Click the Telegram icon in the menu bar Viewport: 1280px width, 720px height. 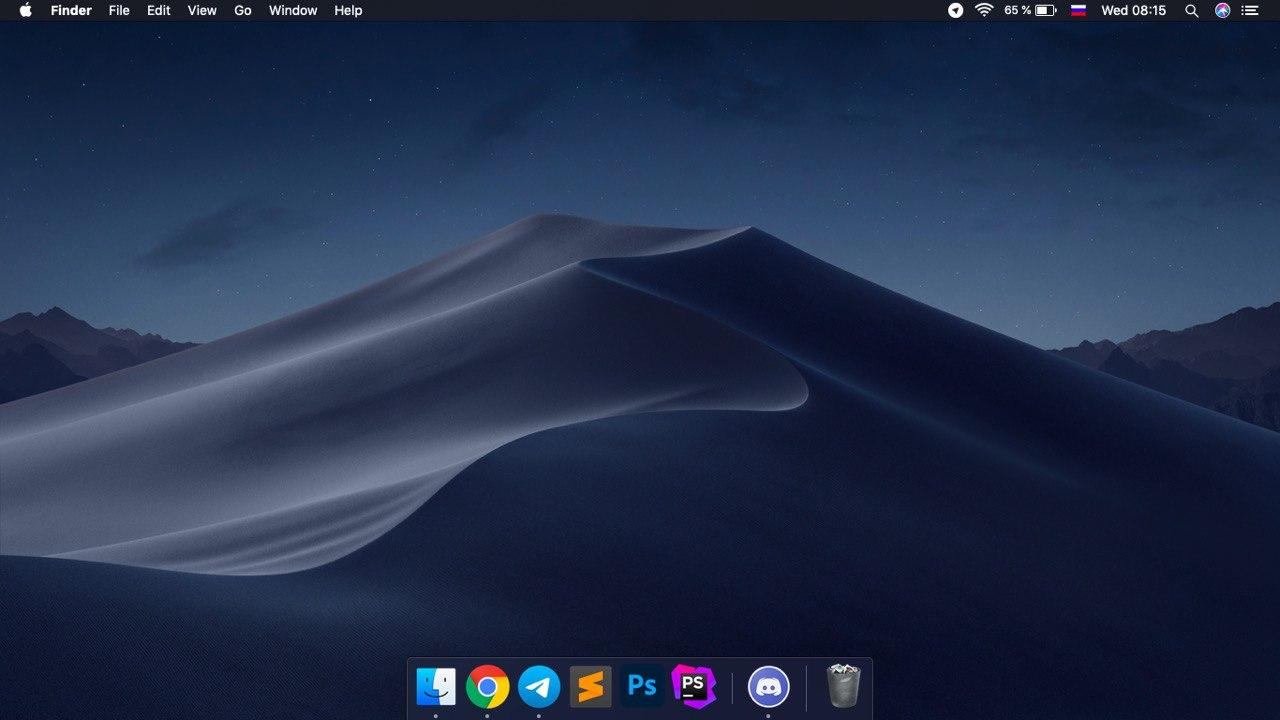pyautogui.click(x=956, y=10)
